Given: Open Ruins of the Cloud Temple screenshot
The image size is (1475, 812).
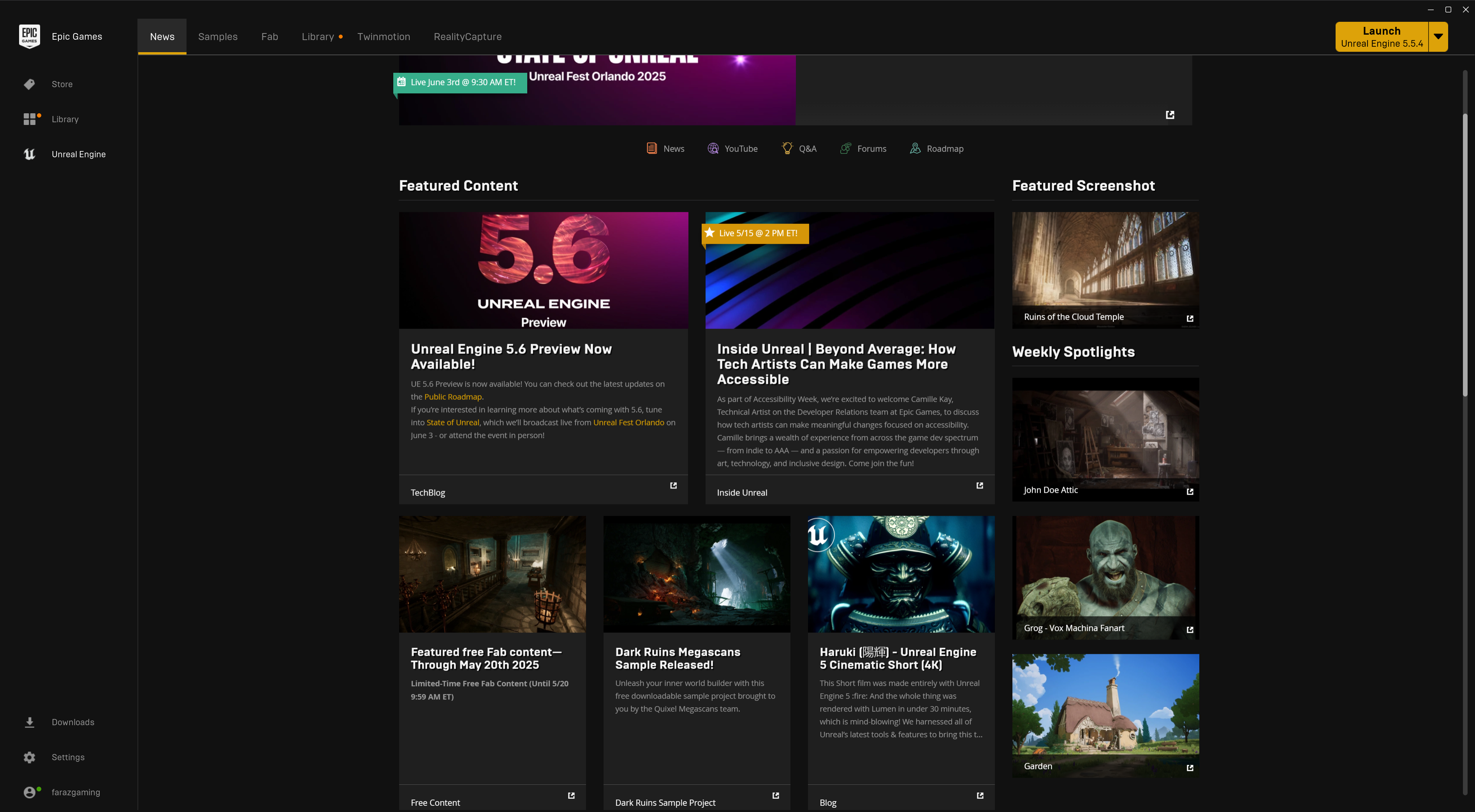Looking at the screenshot, I should 1105,263.
